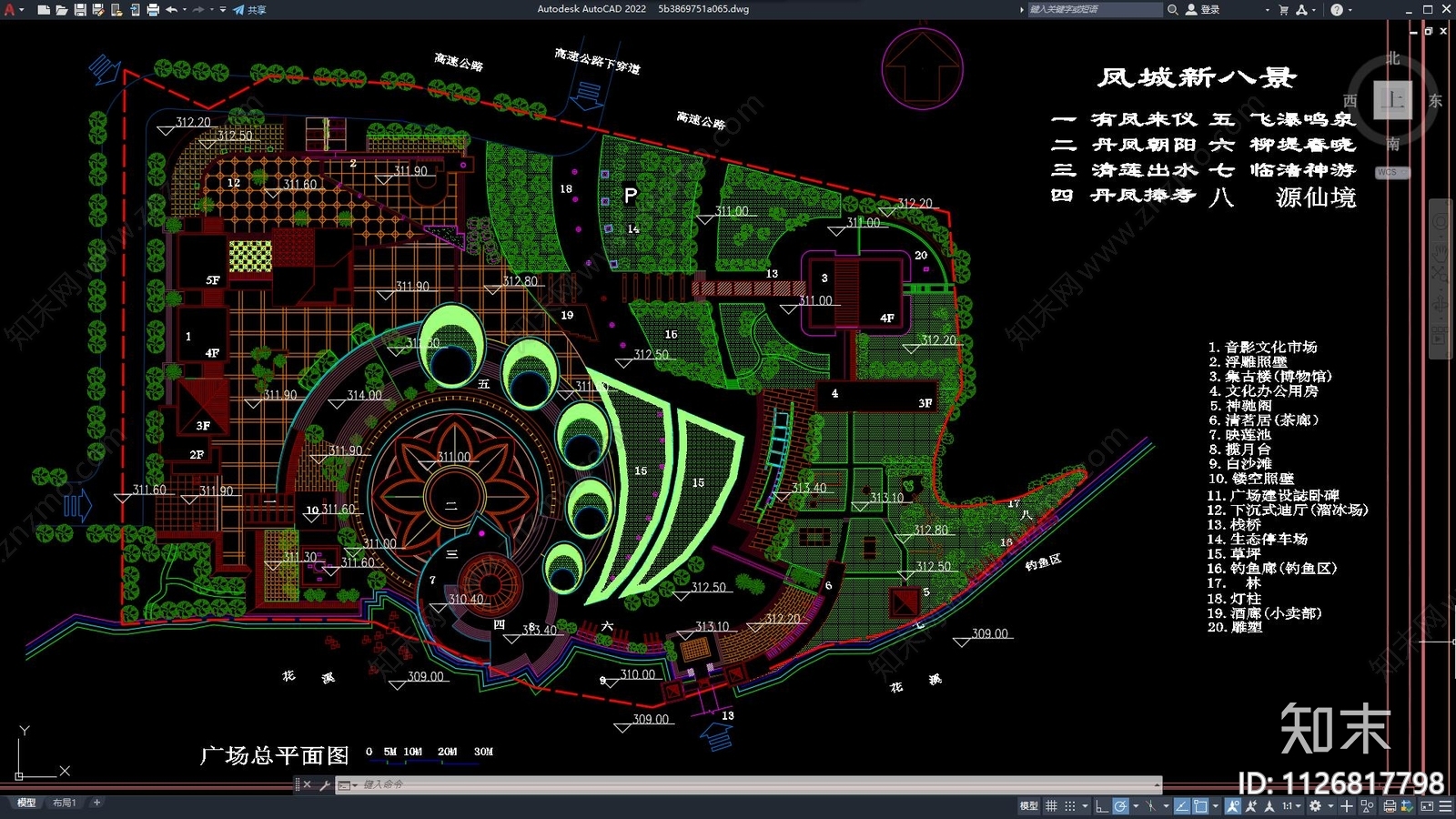Toggle object snap tracking in status bar
This screenshot has height=819, width=1456.
[x=1182, y=806]
